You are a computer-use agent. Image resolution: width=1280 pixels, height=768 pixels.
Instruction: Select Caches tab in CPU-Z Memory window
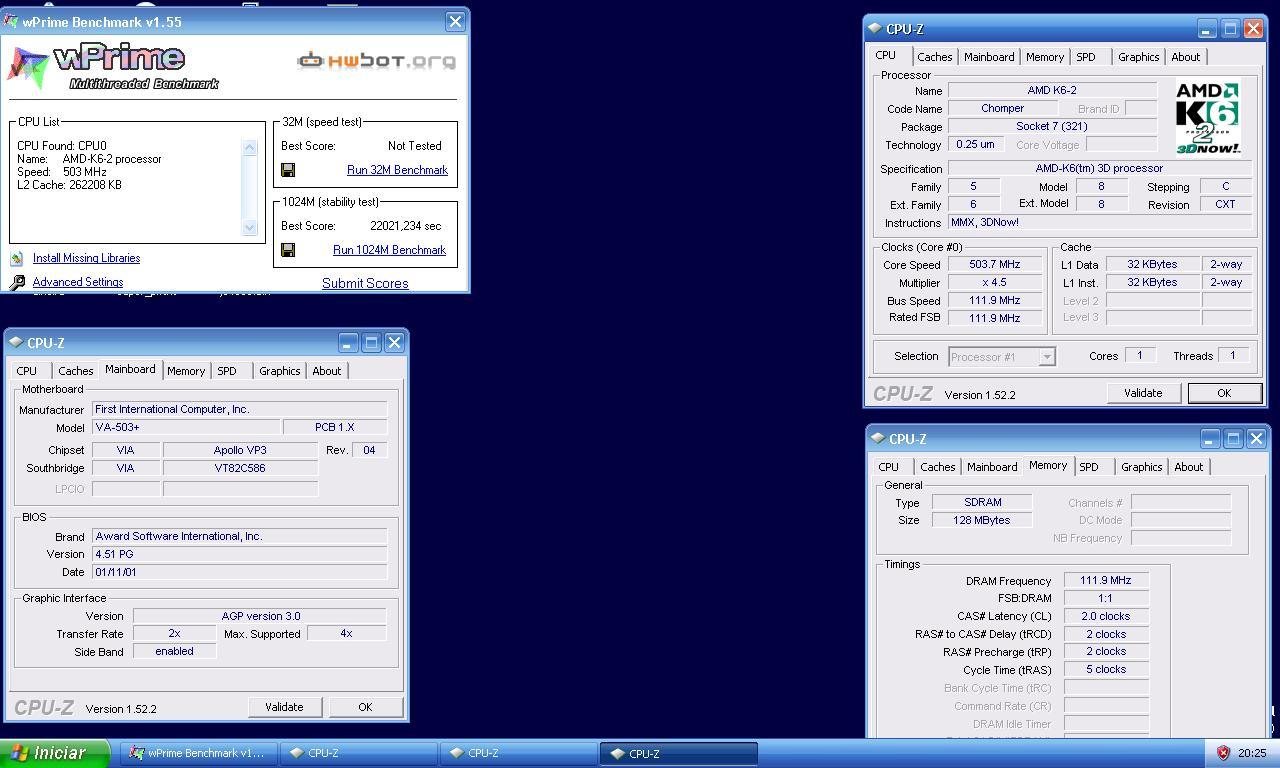tap(937, 467)
